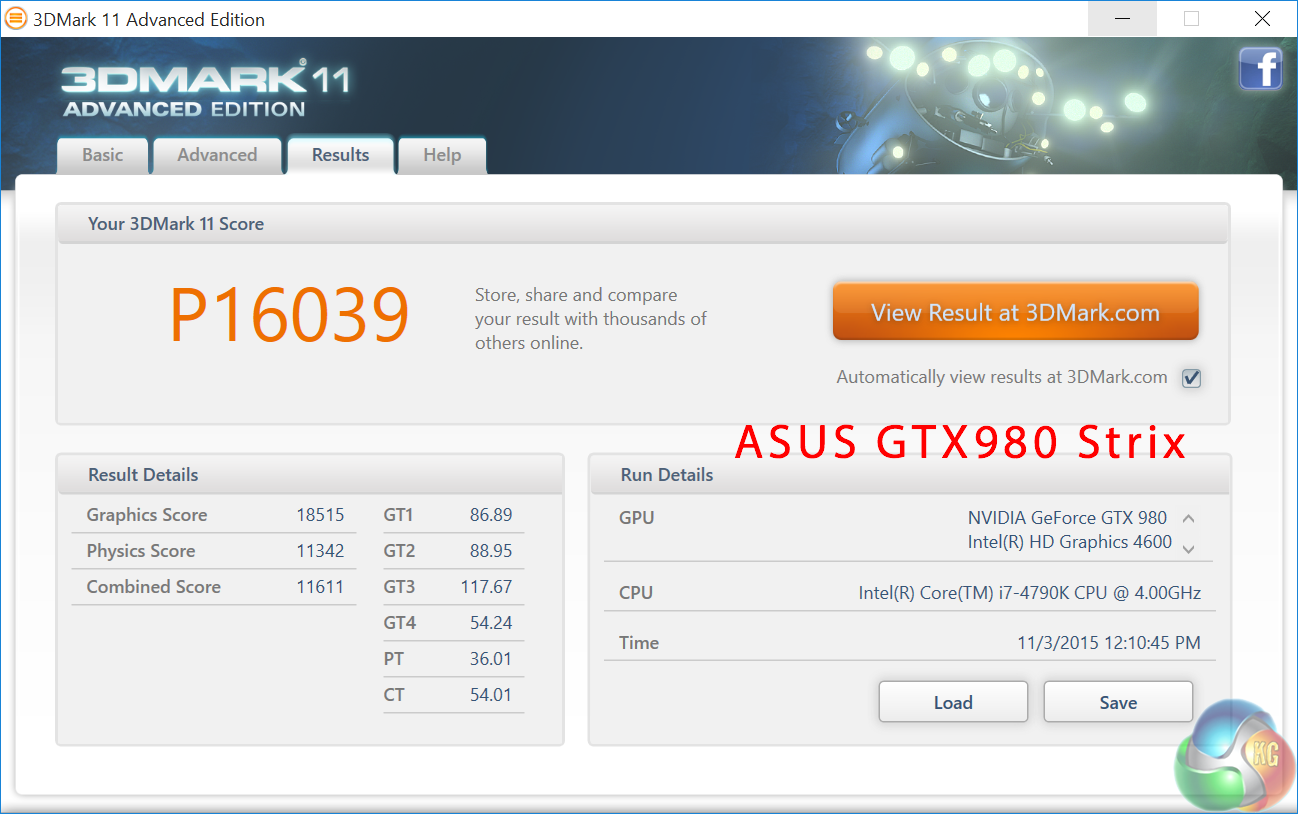Switch to the Advanced tab

(x=217, y=155)
